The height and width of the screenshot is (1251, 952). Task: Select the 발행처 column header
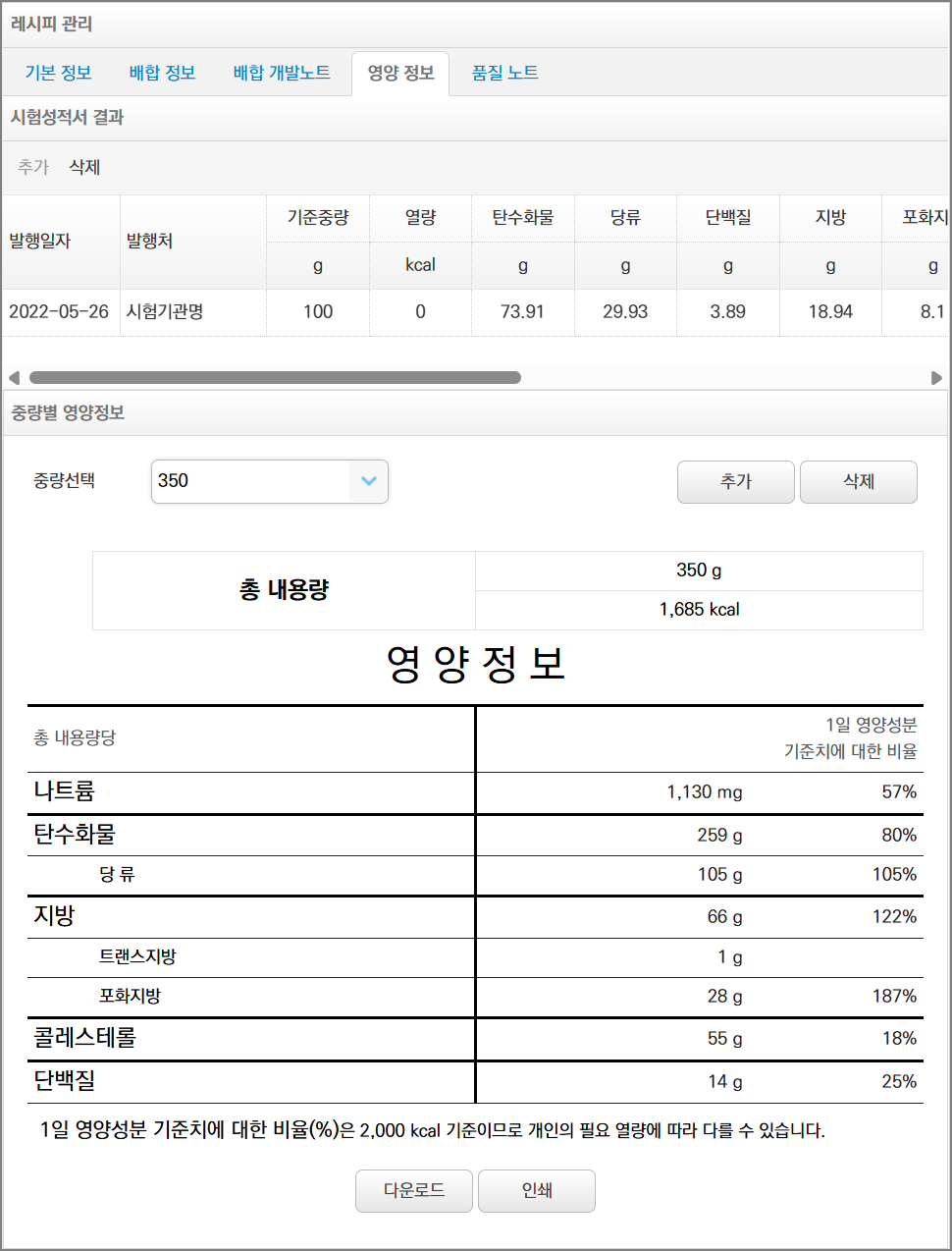click(x=193, y=242)
